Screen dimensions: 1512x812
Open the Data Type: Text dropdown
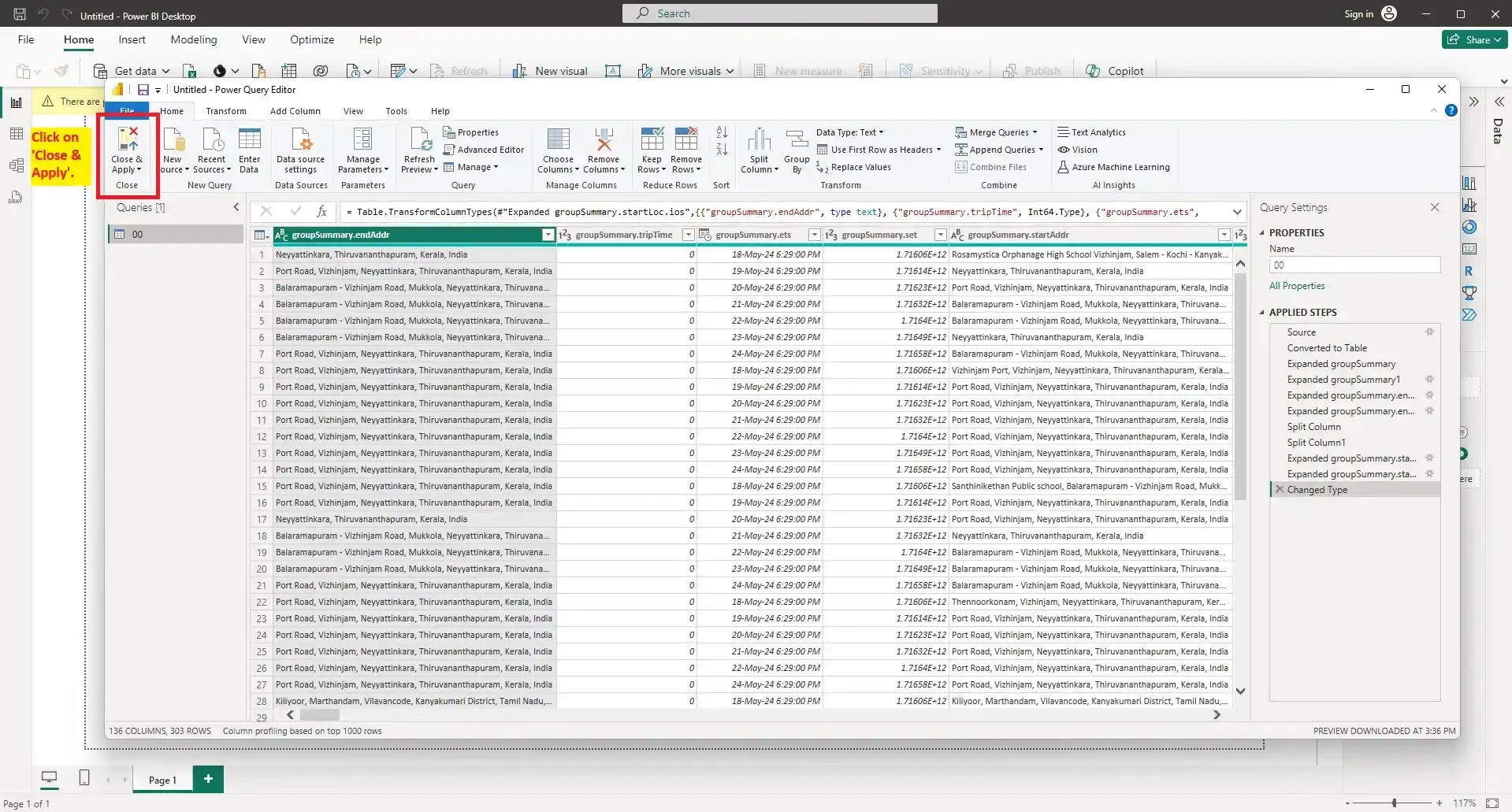click(x=850, y=132)
